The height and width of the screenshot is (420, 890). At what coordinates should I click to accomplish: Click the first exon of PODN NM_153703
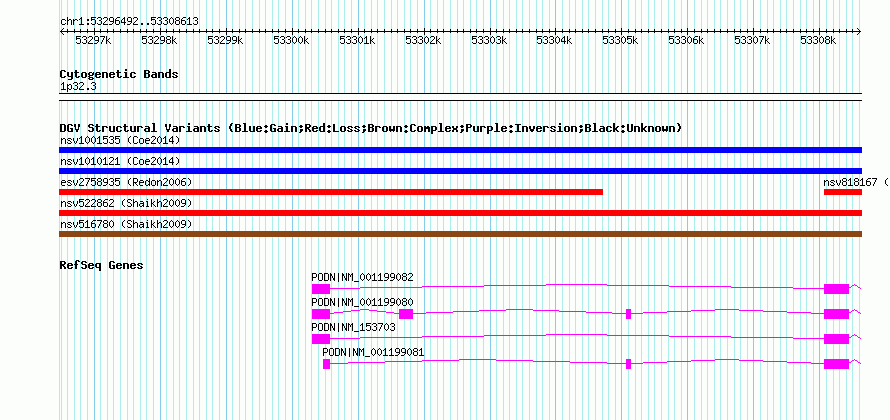(x=321, y=339)
